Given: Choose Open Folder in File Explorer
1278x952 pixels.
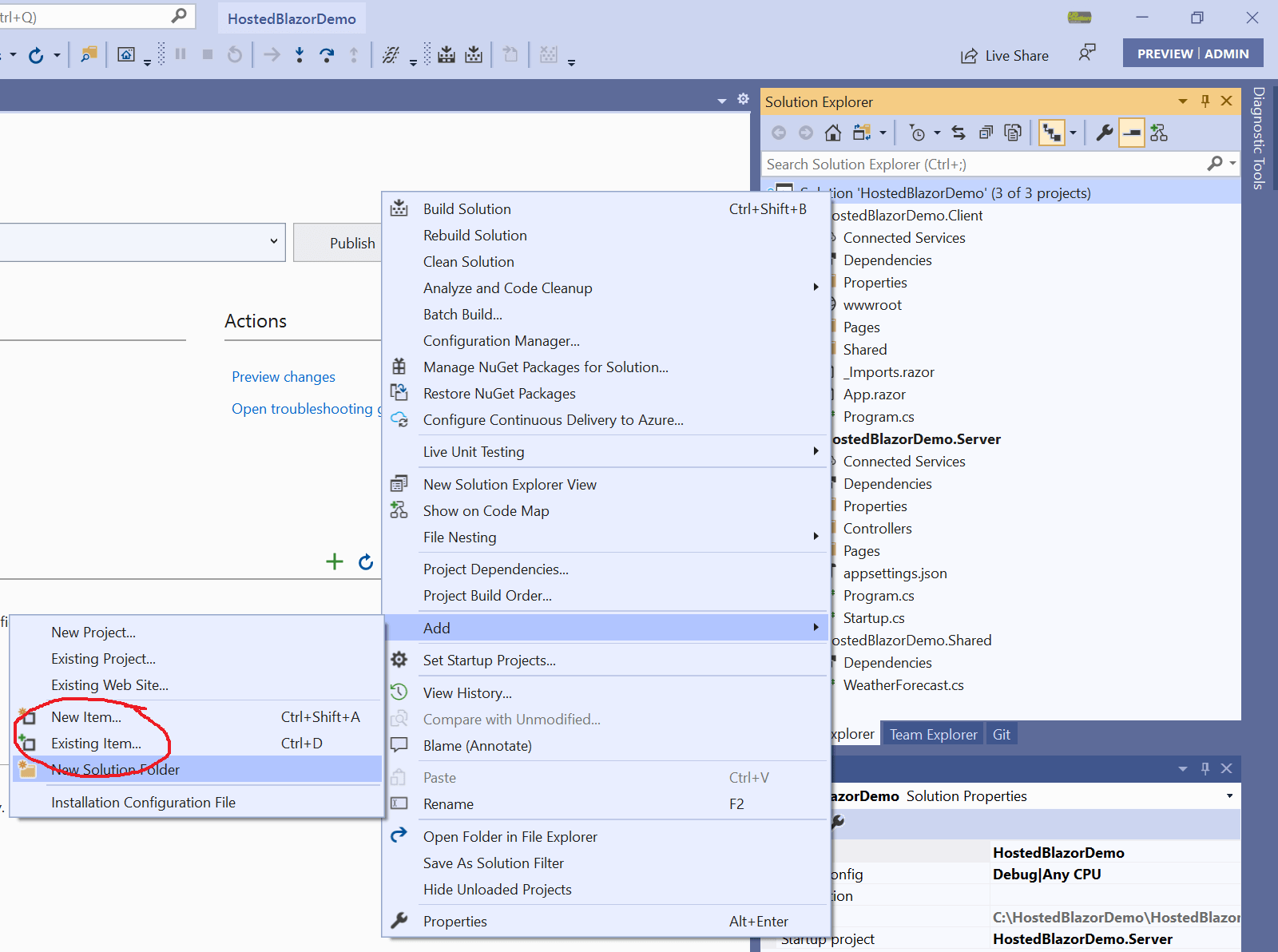Looking at the screenshot, I should tap(605, 837).
